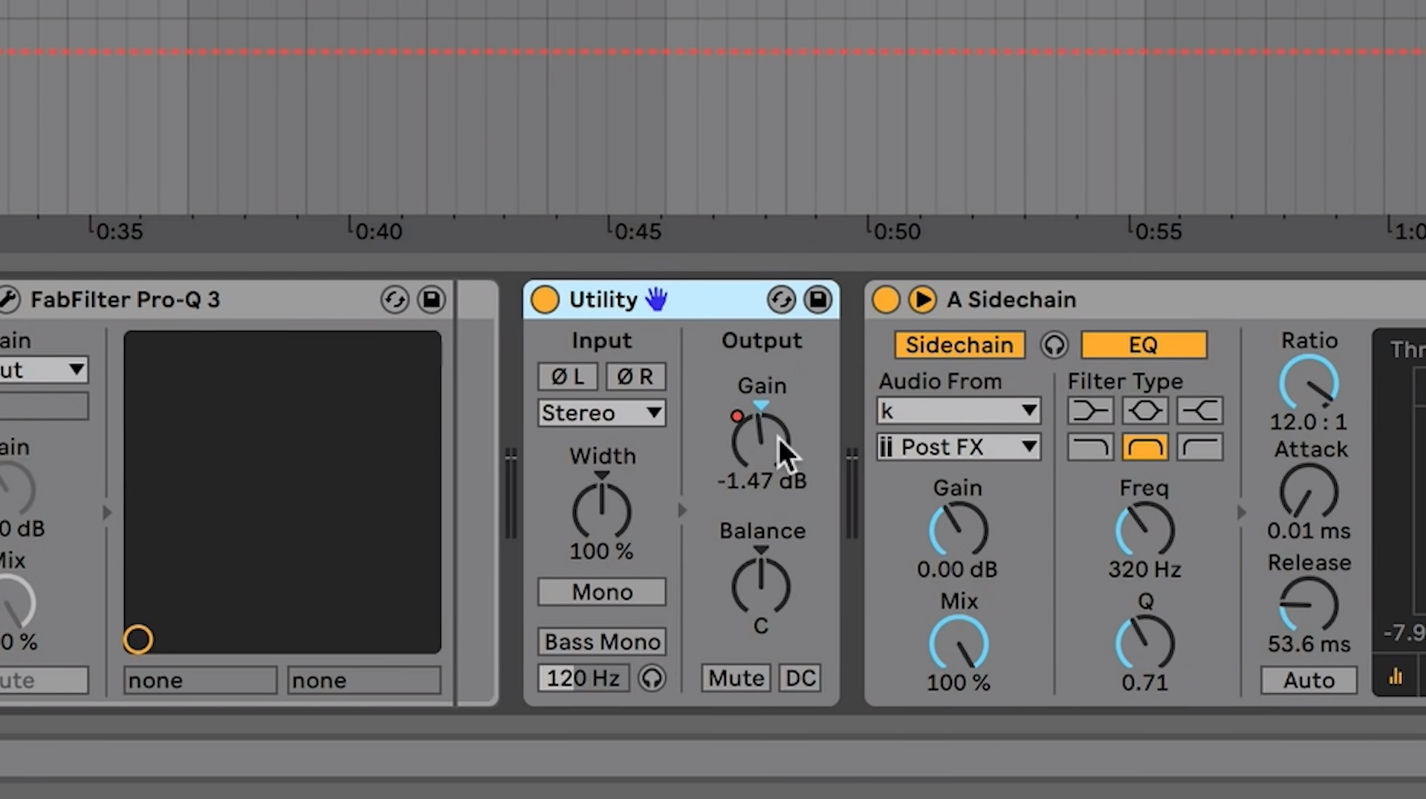Screen dimensions: 1426x799
Task: Click the '0.01 ms' attack value
Action: (x=1309, y=531)
